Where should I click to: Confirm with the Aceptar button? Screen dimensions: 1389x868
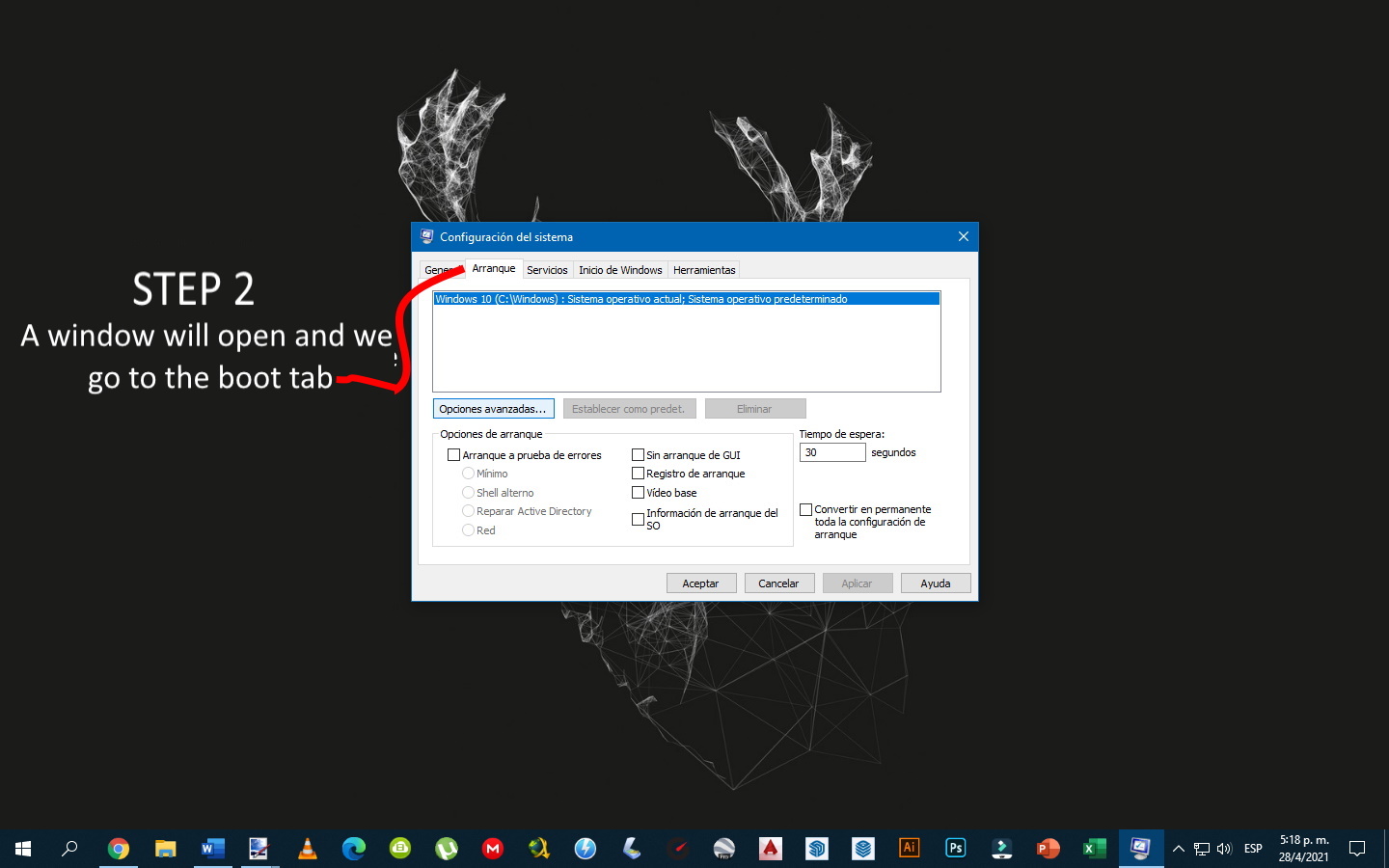click(x=701, y=583)
